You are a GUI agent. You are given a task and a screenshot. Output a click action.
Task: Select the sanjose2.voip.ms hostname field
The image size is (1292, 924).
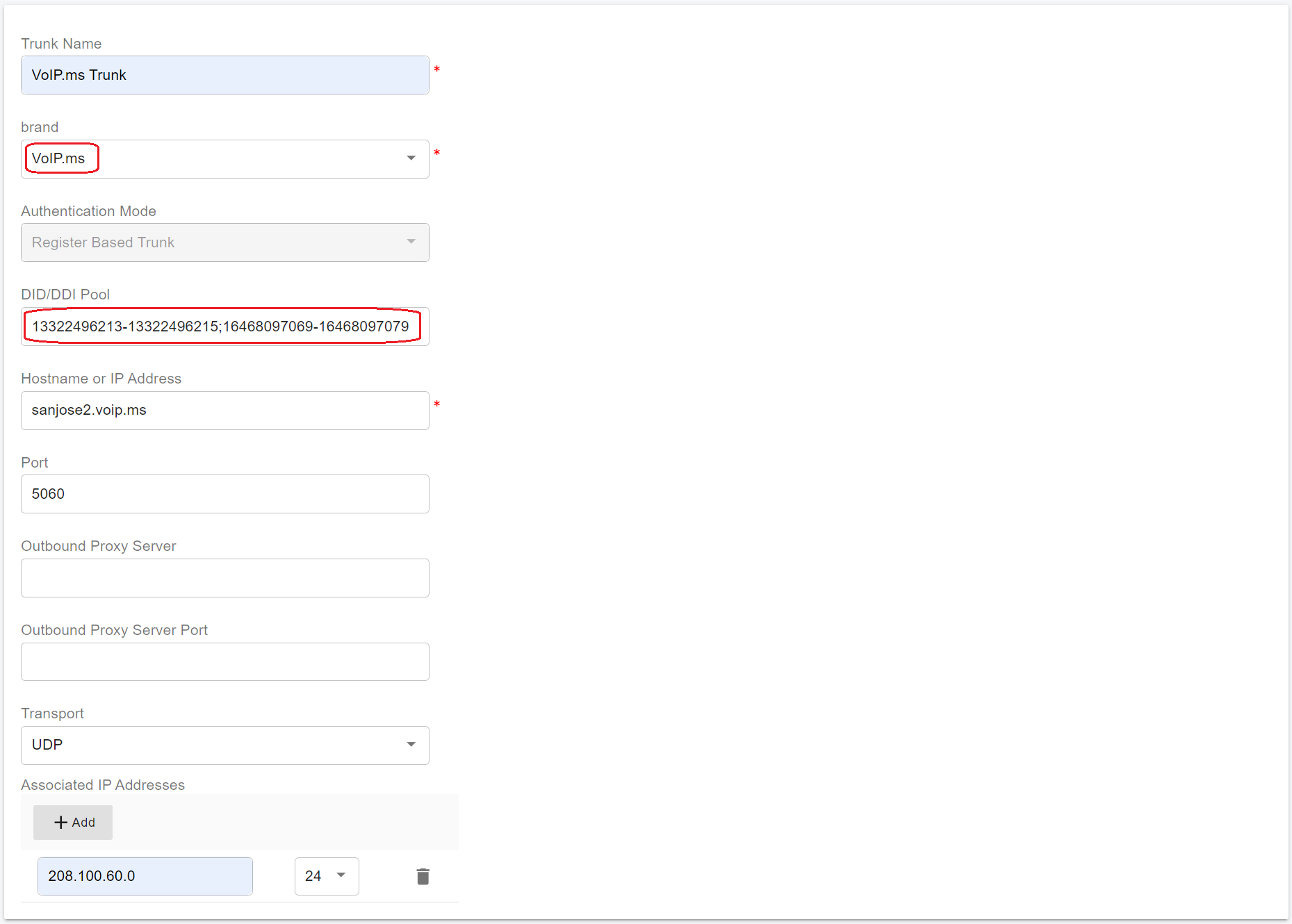(224, 411)
